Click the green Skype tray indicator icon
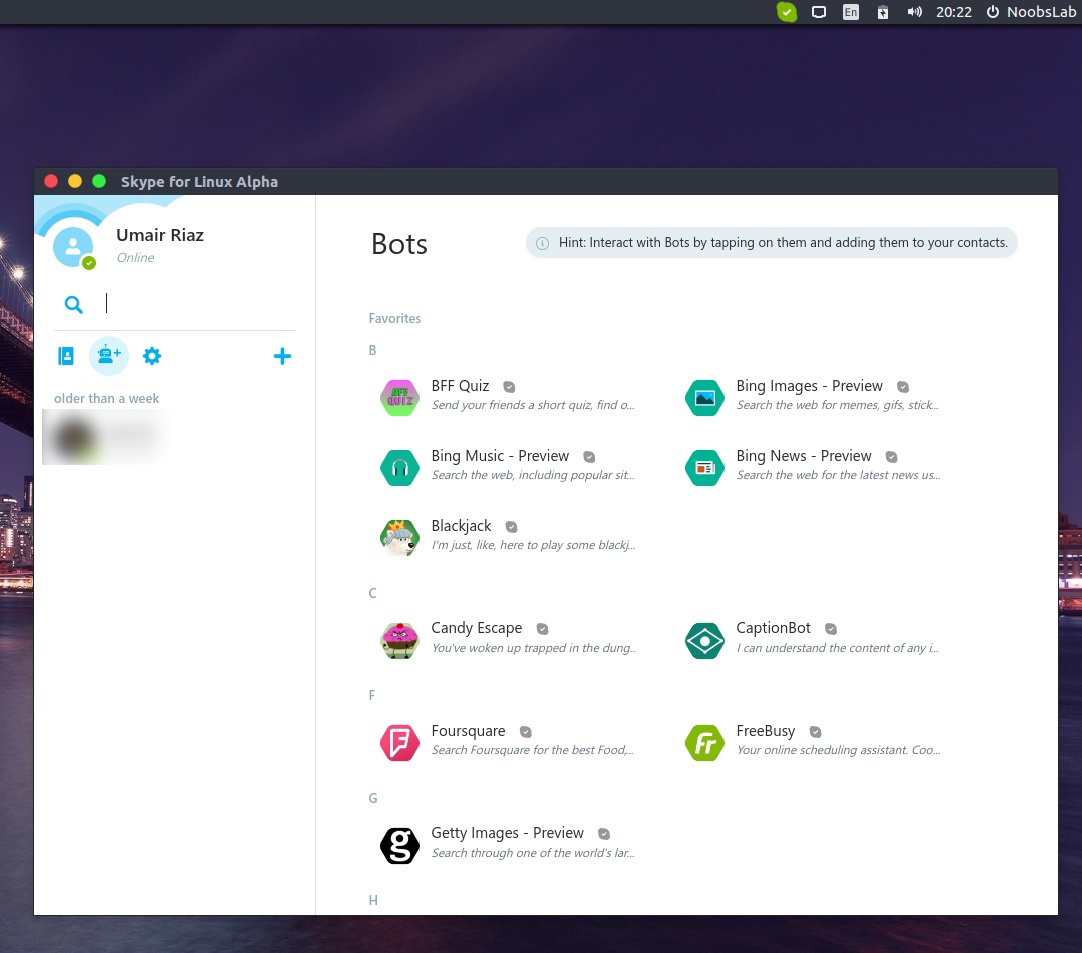This screenshot has height=953, width=1082. [x=787, y=12]
